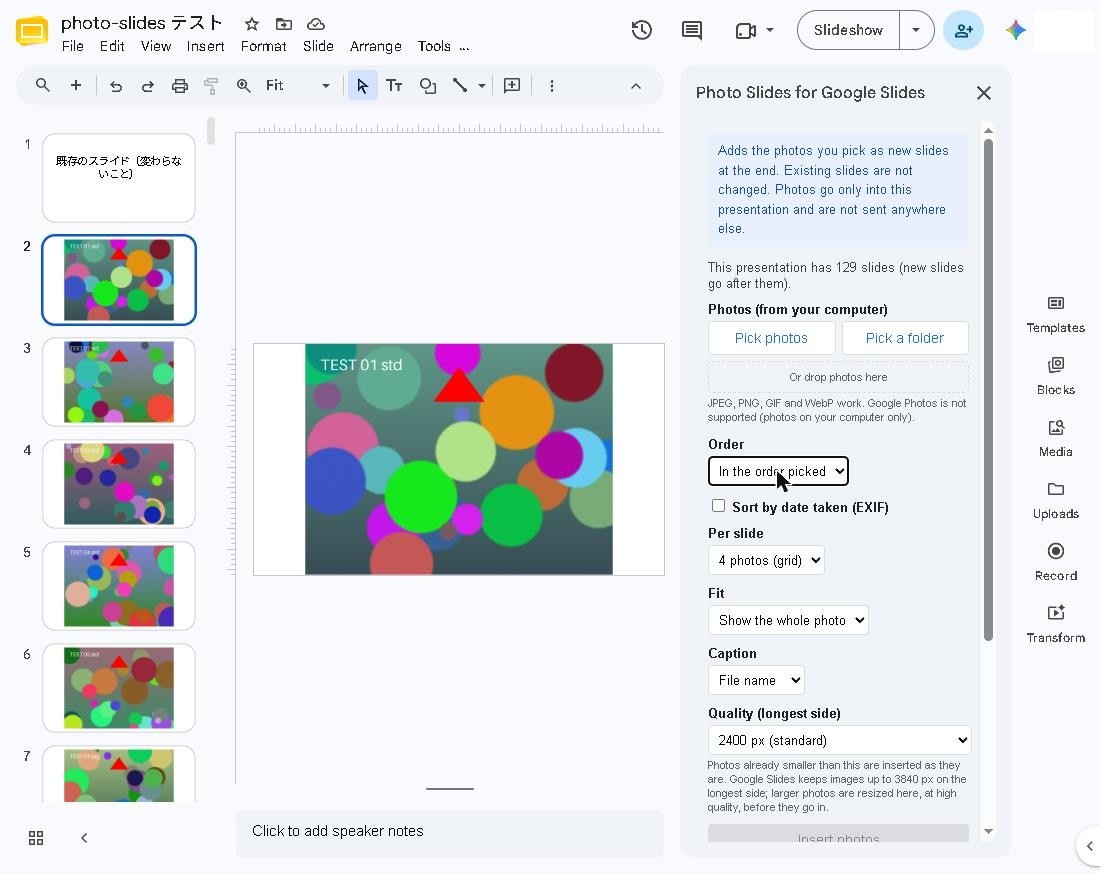Add new slide plus icon
Screen dimensions: 1100x874
tap(76, 86)
